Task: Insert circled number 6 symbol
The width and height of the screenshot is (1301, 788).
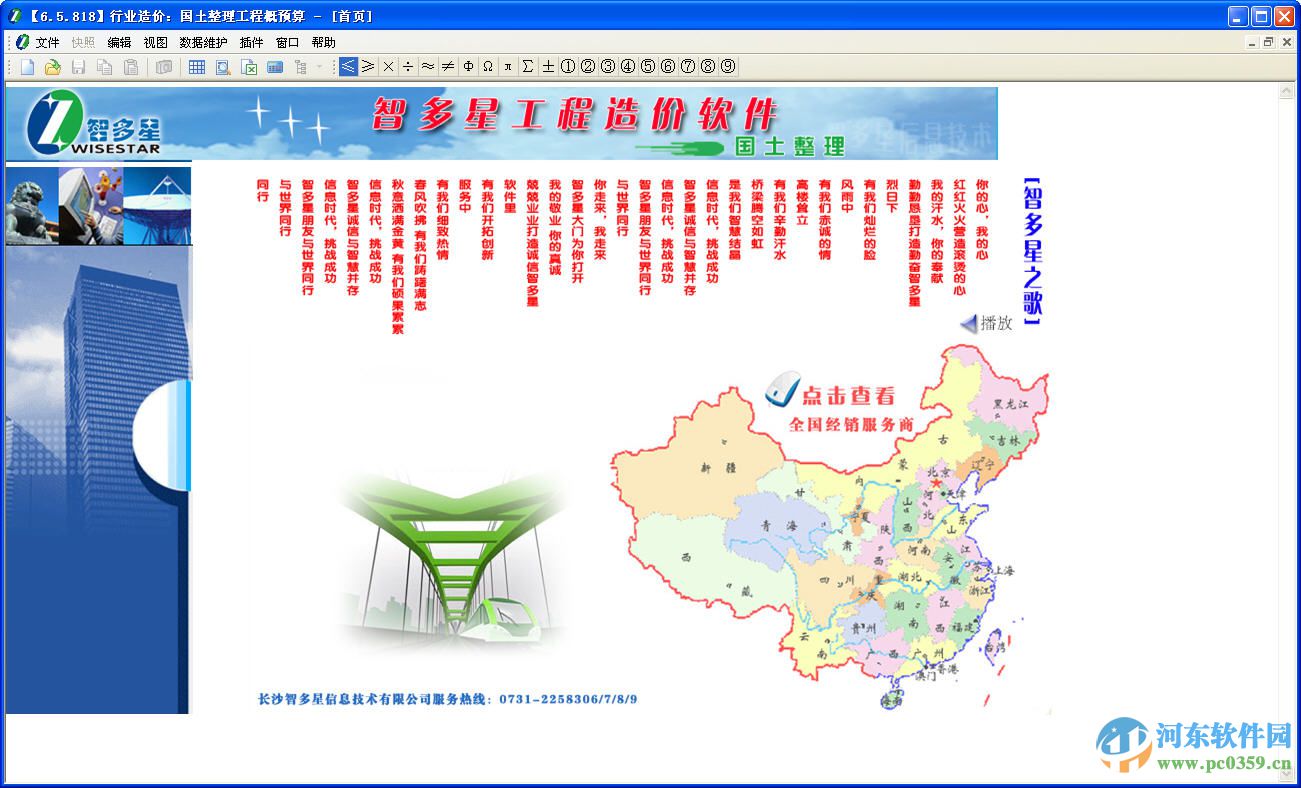Action: (x=668, y=67)
